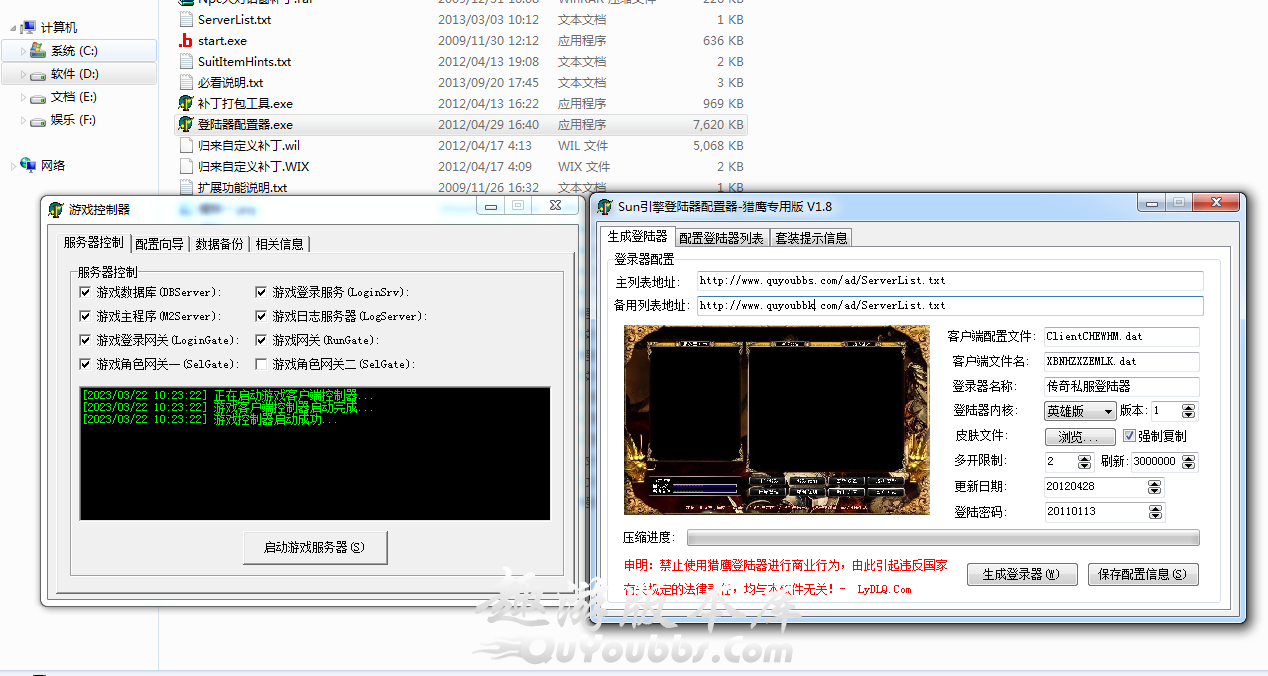Click the ServerList.txt file icon

click(185, 20)
